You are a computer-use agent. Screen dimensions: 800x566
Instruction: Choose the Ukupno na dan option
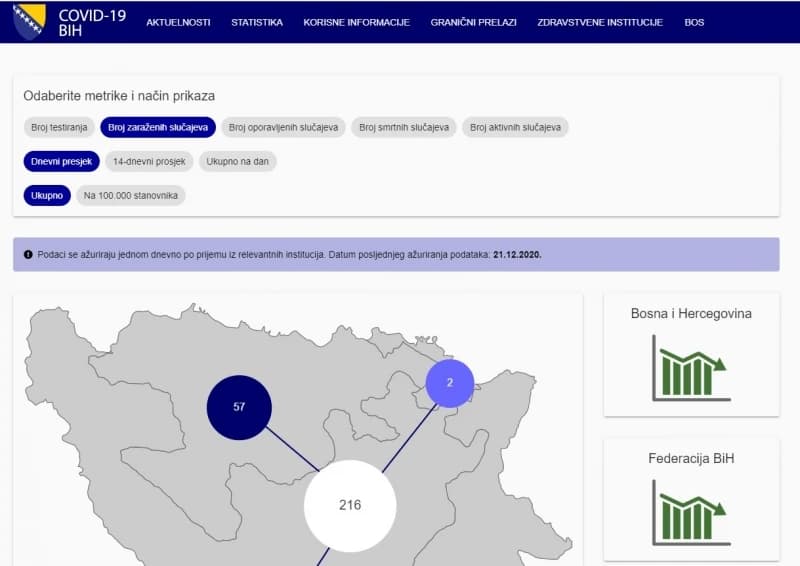click(x=237, y=161)
